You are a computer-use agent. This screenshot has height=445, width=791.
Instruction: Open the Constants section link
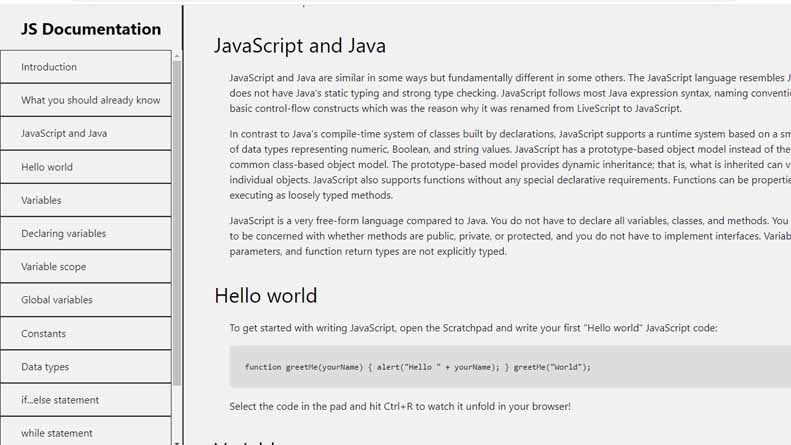pos(43,333)
